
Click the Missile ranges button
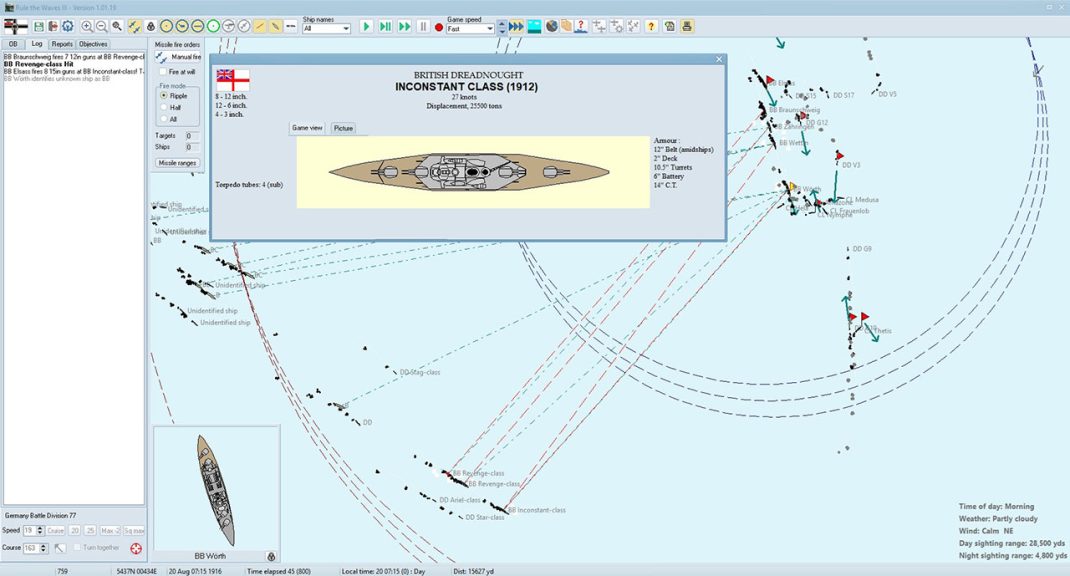click(x=178, y=162)
